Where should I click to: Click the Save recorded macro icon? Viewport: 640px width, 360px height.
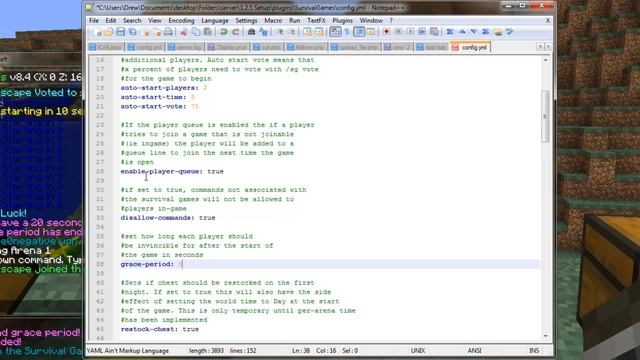tap(434, 32)
